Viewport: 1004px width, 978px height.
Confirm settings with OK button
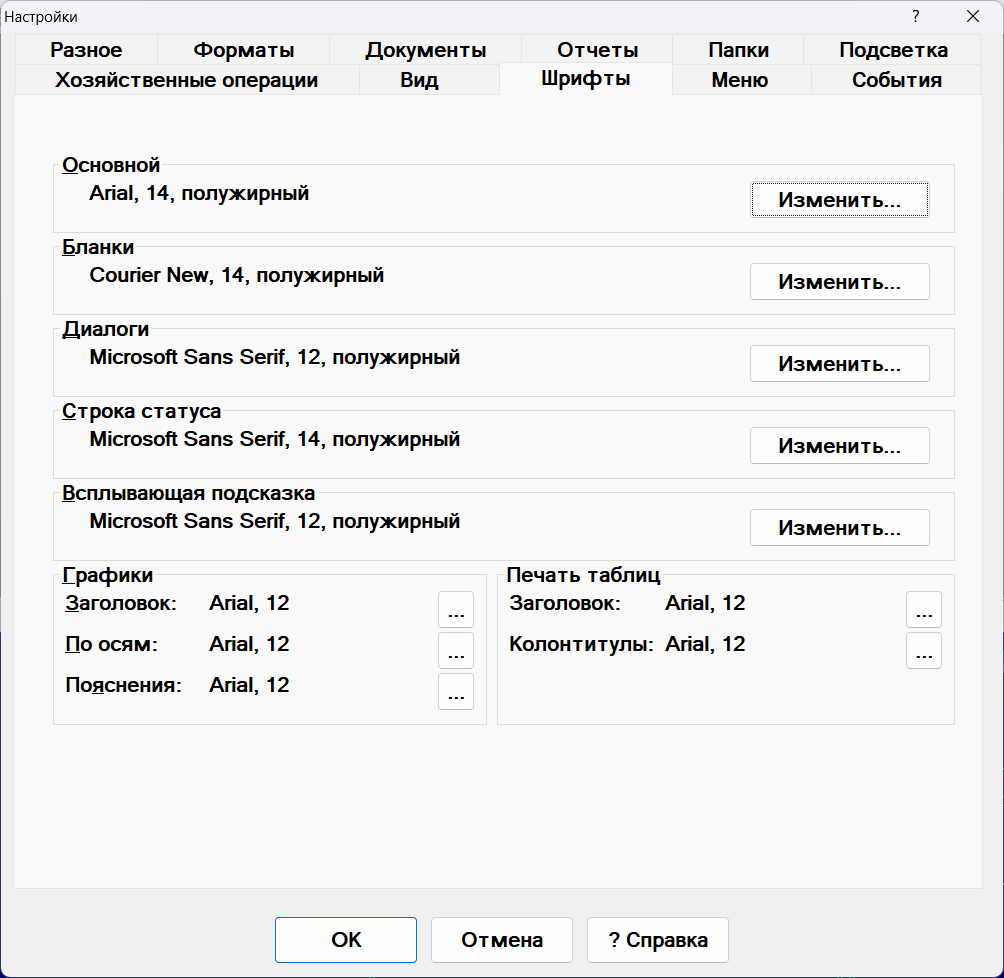coord(345,940)
